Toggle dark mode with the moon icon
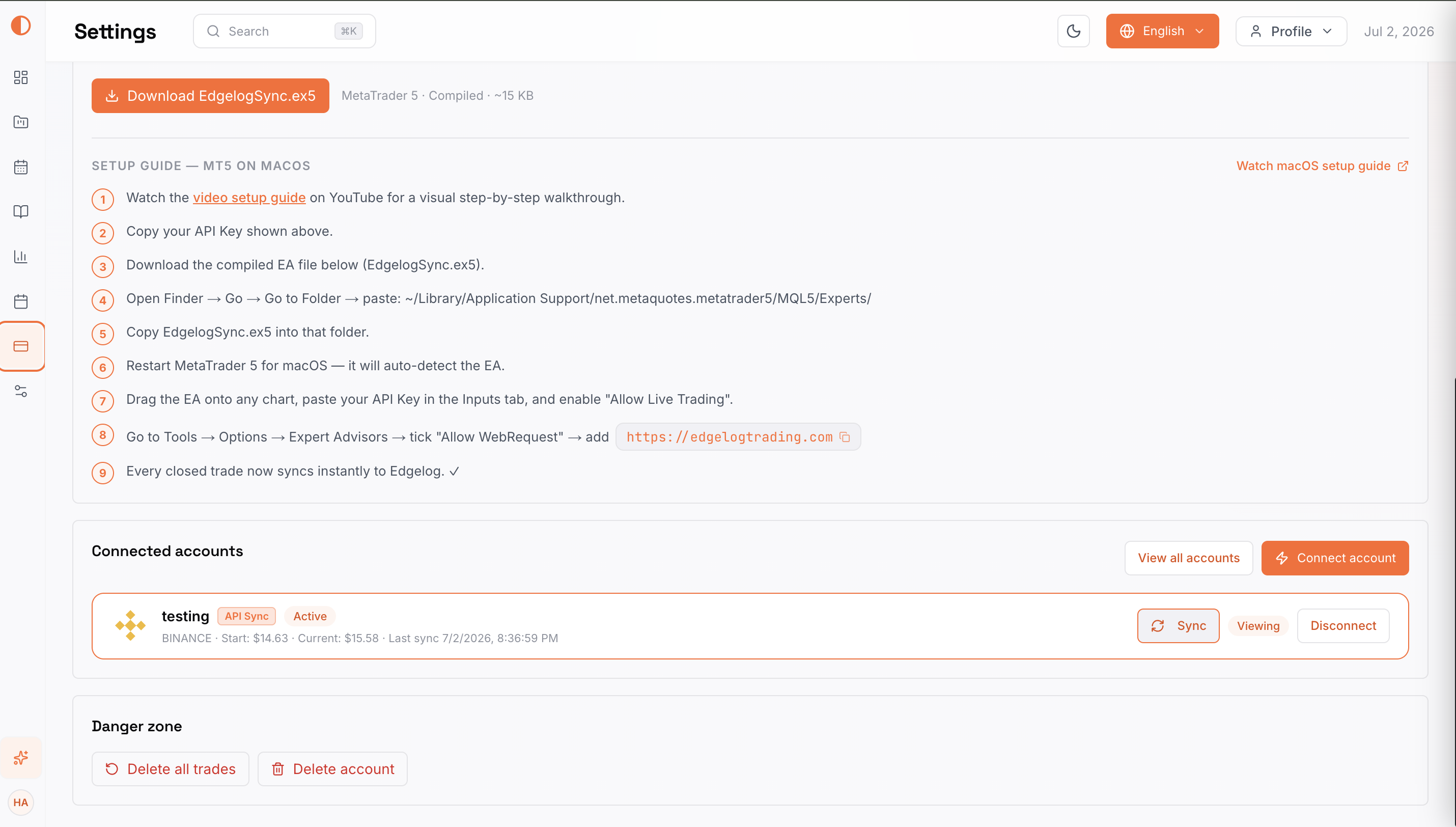1456x827 pixels. tap(1073, 31)
